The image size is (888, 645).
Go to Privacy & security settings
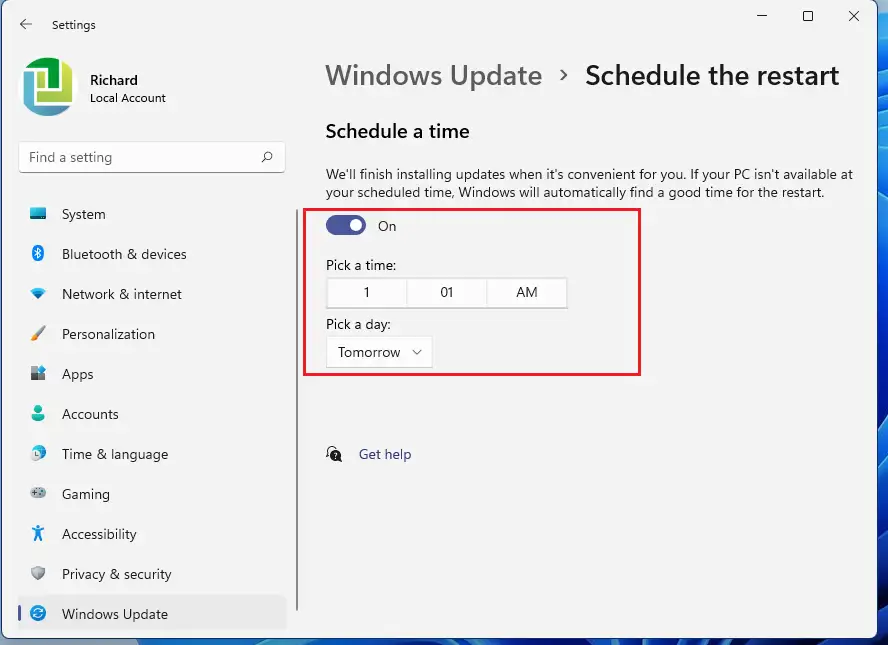click(152, 574)
